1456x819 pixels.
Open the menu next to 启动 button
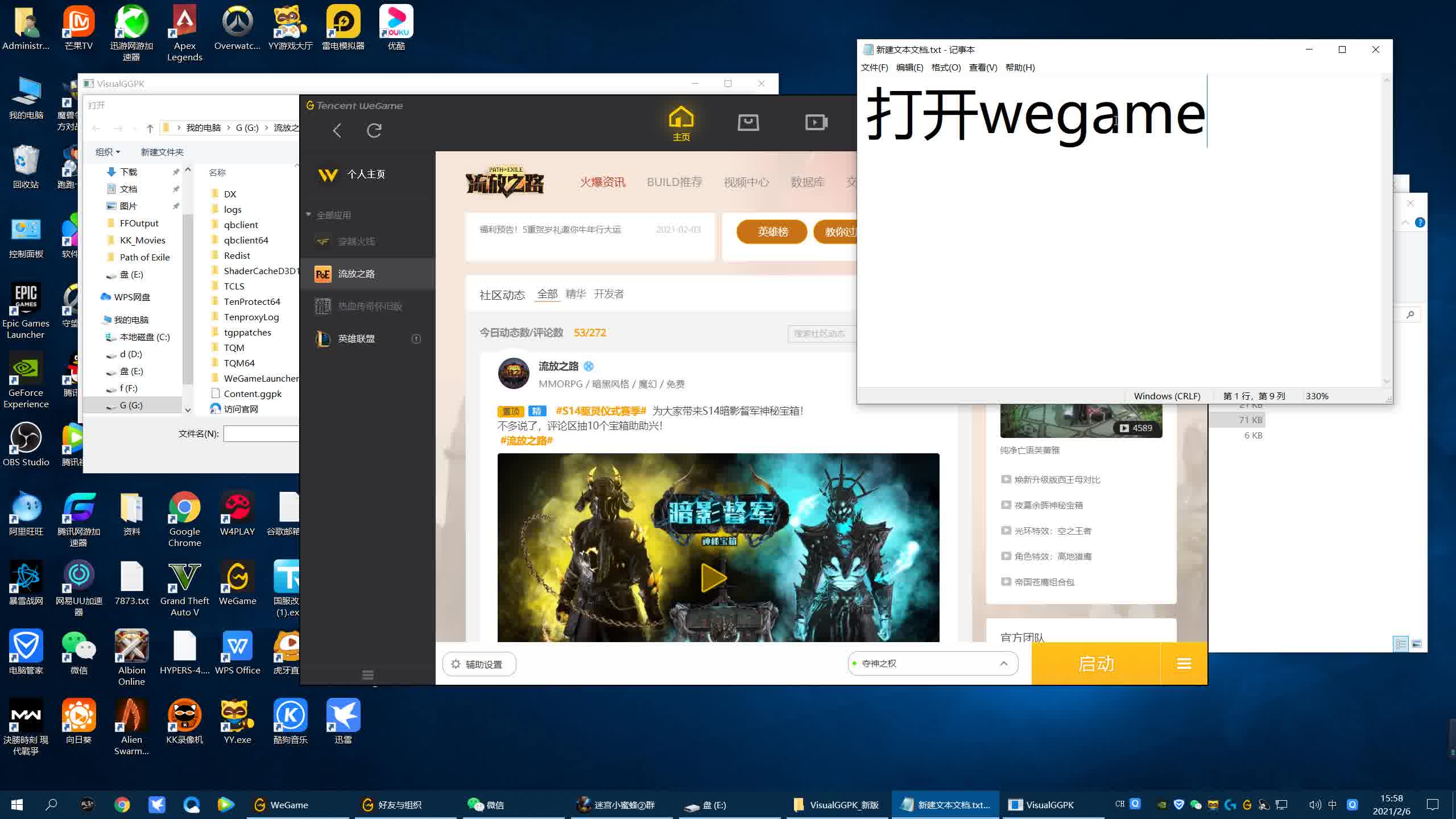(1184, 664)
